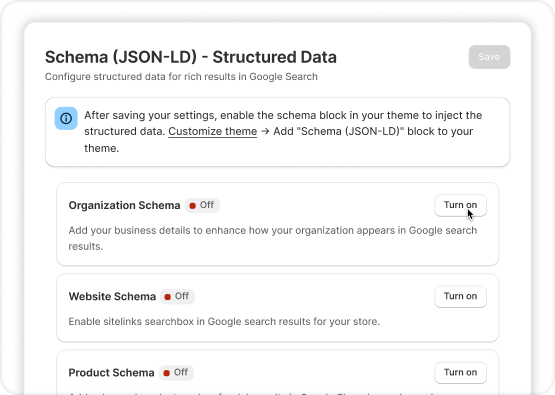Click the red status dot beside Organization Schema
Viewport: 555px width, 395px height.
(193, 206)
